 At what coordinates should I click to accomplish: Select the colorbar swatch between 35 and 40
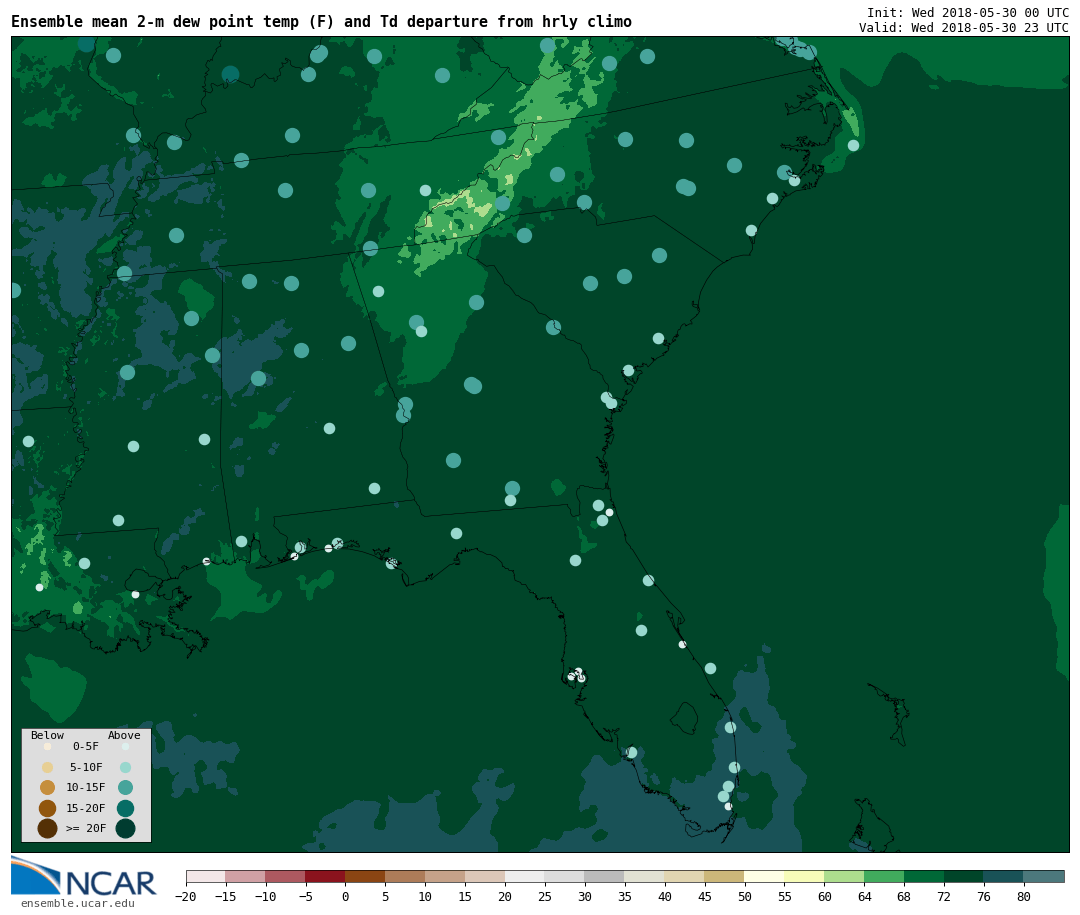tap(645, 876)
